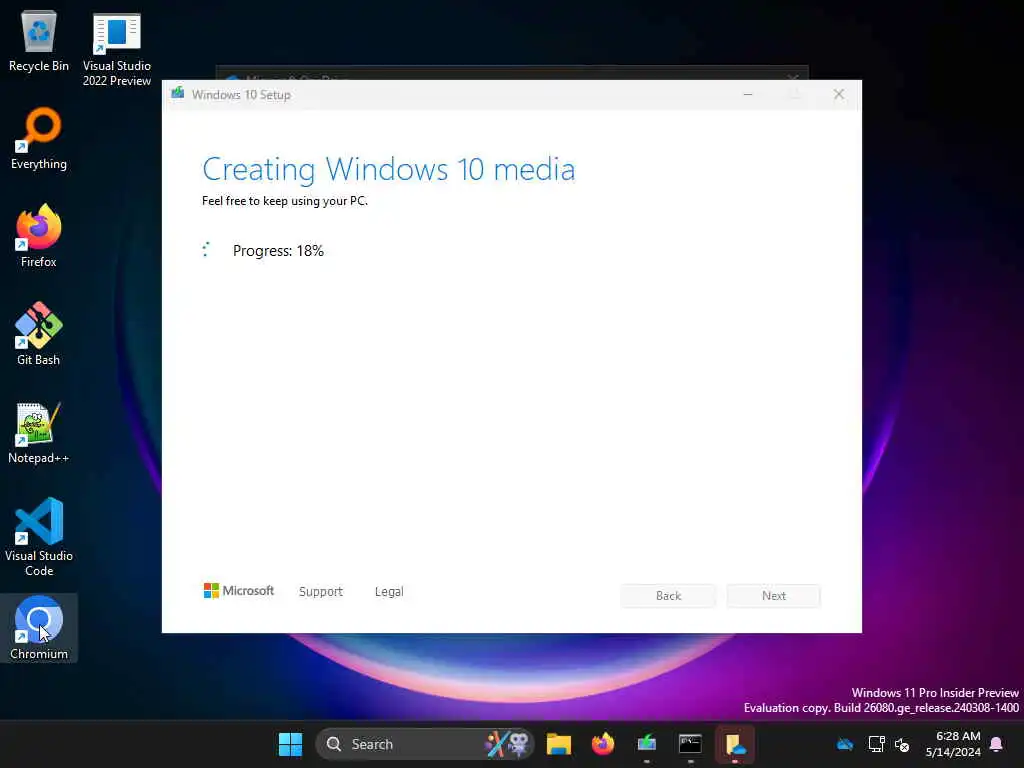Click the taskbar Search box
Viewport: 1024px width, 768px height.
(x=424, y=744)
